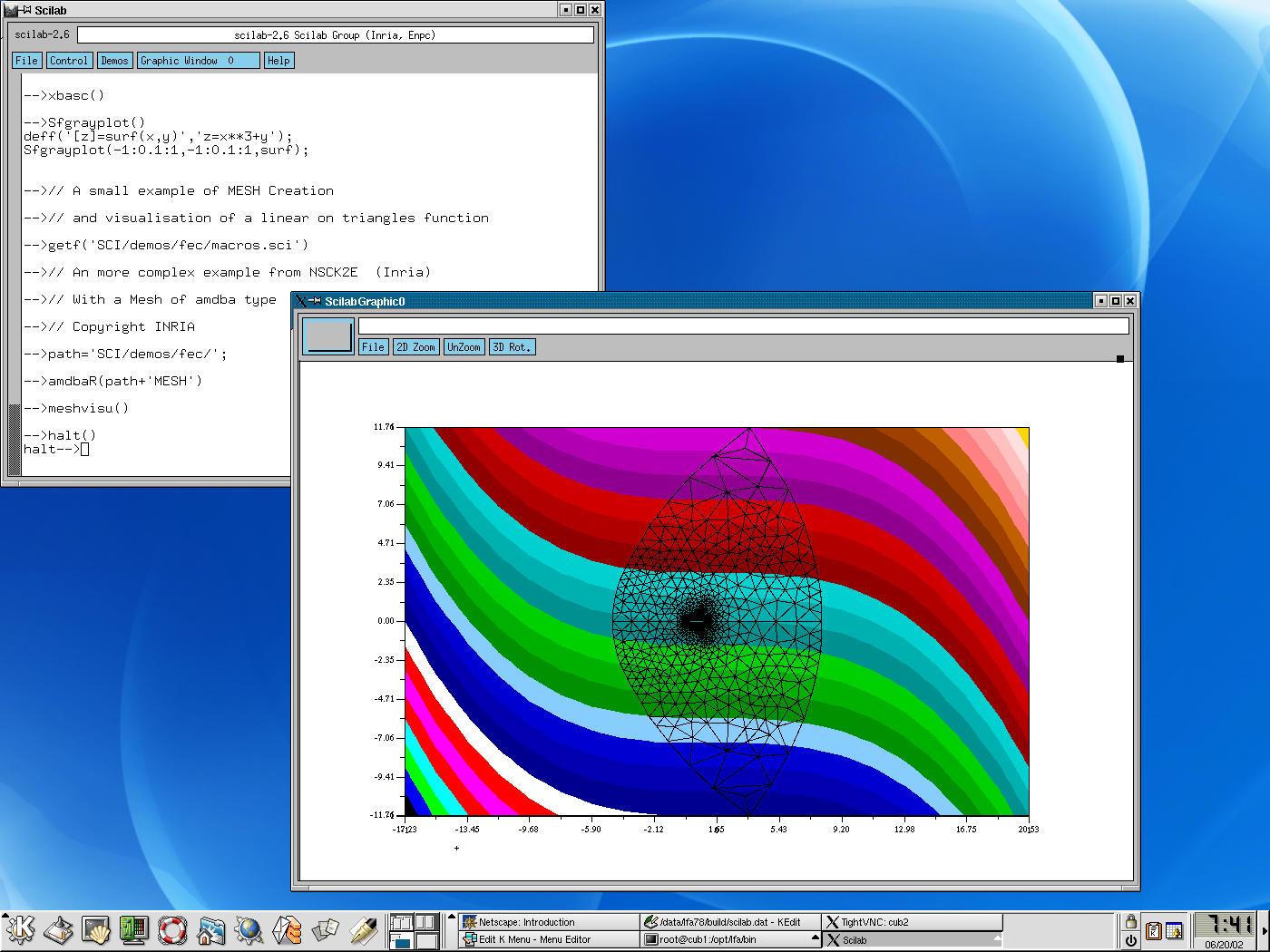Viewport: 1270px width, 952px height.
Task: Click the 16.75 x-axis label
Action: (x=966, y=829)
